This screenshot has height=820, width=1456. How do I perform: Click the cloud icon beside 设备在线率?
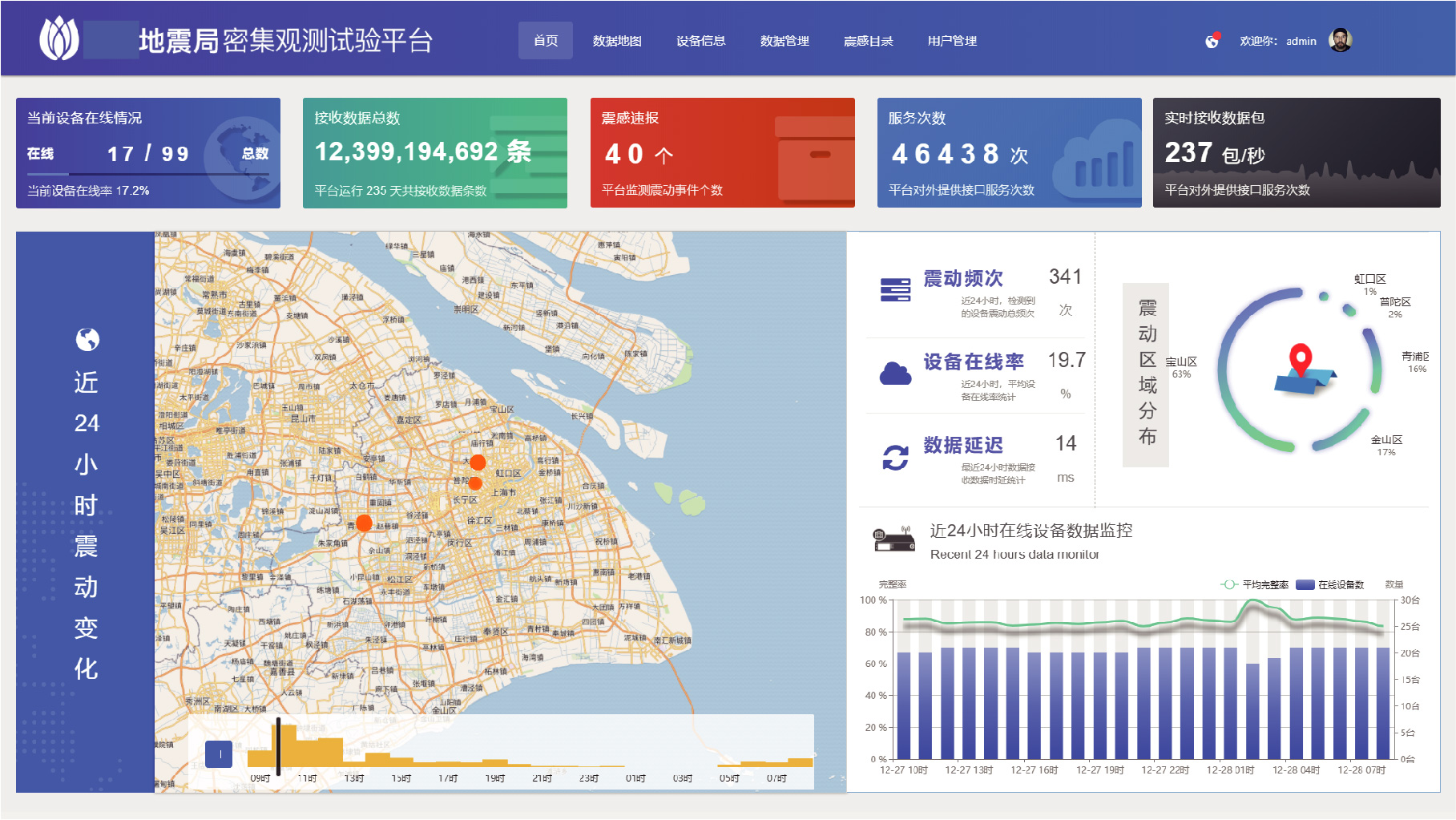coord(895,374)
